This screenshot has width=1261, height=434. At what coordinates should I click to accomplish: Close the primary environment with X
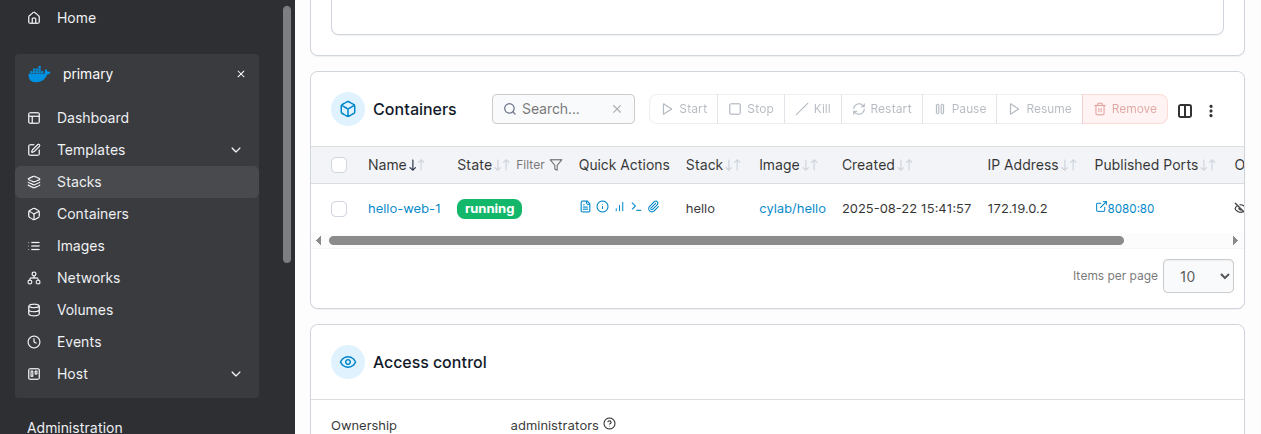point(241,74)
